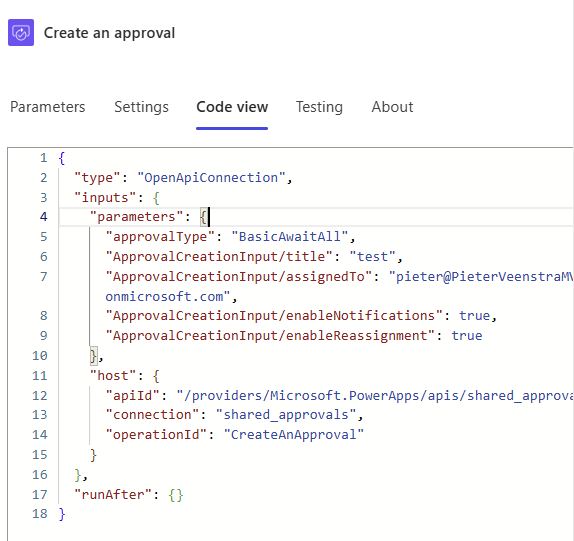
Task: Click line number 10 in gutter
Action: click(40, 356)
